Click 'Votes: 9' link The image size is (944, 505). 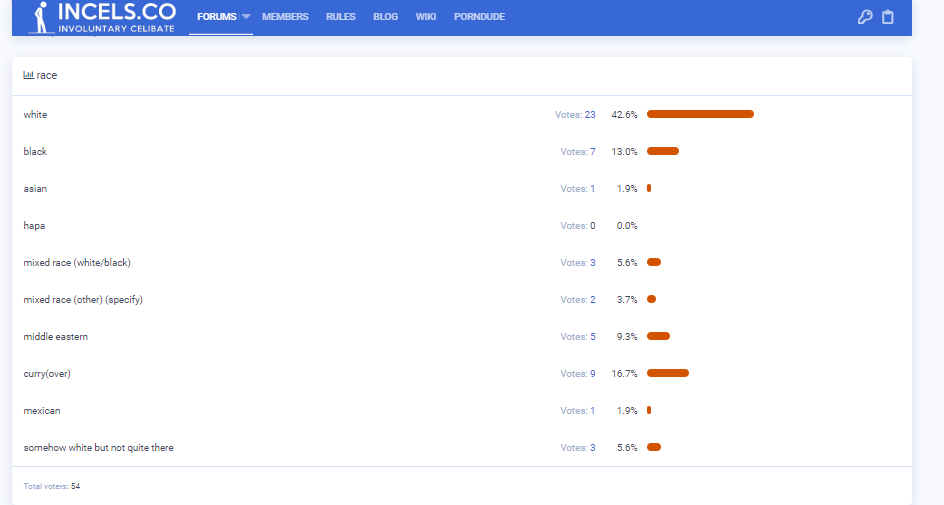coord(577,374)
